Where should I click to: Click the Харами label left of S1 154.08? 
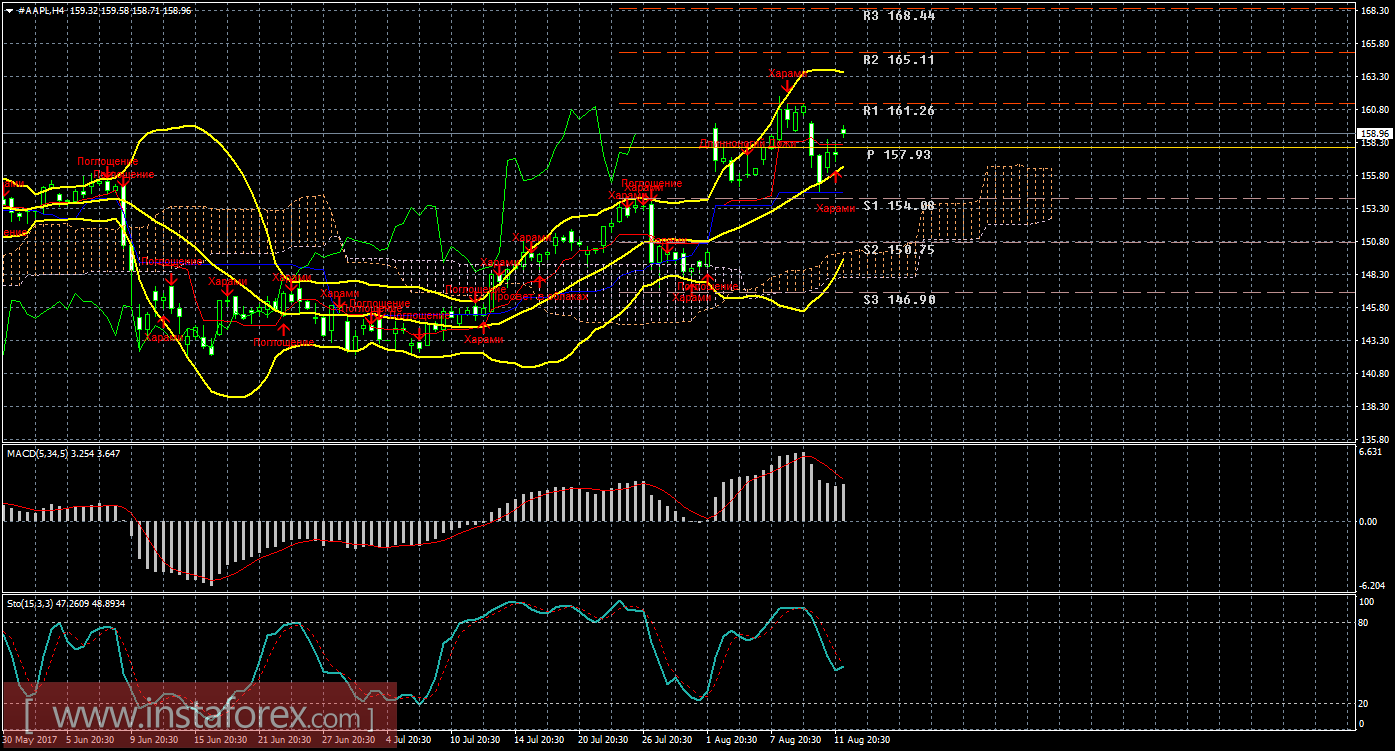tap(834, 208)
